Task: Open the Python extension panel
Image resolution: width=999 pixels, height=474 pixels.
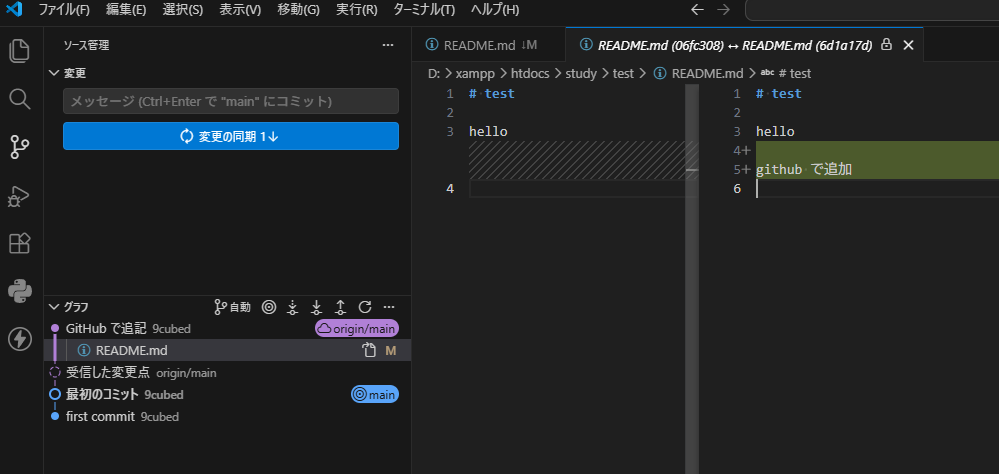Action: [x=19, y=291]
